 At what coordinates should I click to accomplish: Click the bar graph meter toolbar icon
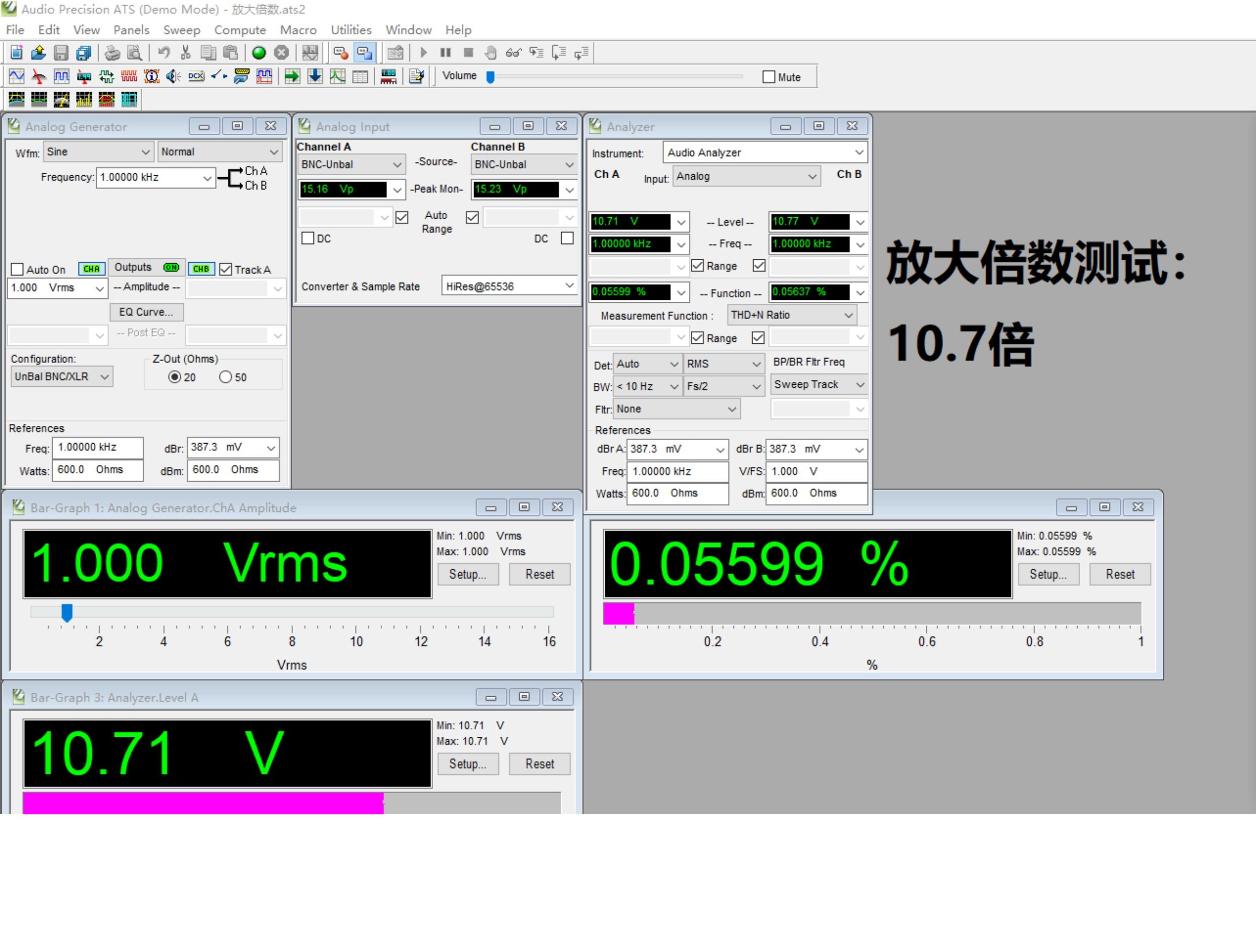click(x=388, y=76)
